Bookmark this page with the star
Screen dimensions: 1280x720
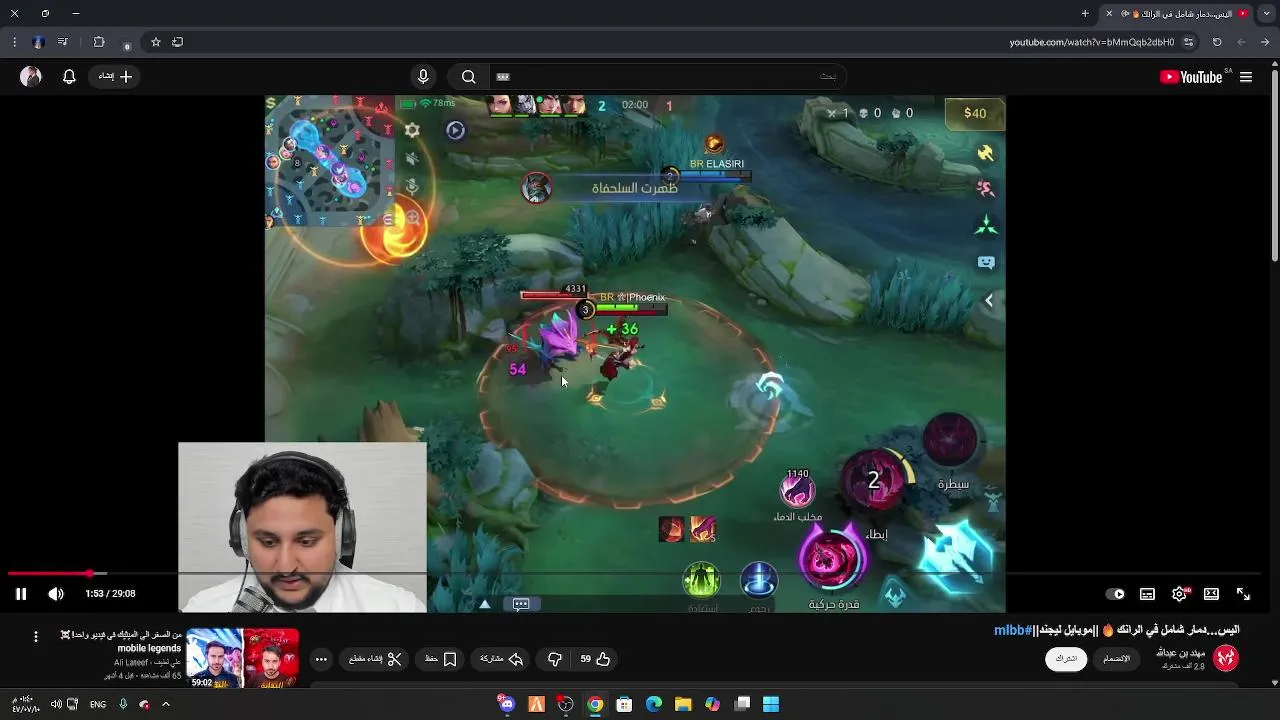tap(156, 42)
